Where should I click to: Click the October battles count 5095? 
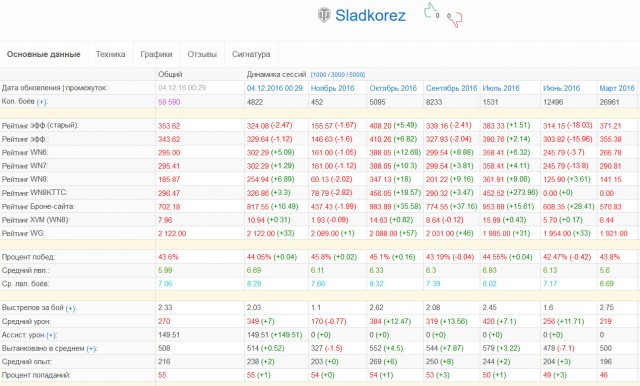[x=378, y=102]
